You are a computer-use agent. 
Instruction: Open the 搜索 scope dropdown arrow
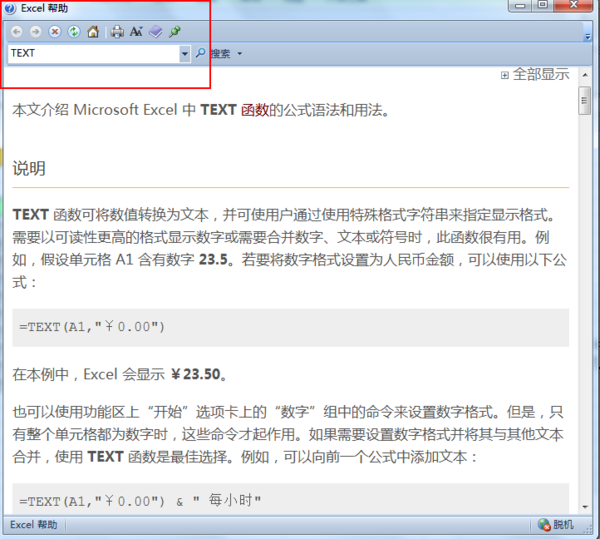click(240, 54)
